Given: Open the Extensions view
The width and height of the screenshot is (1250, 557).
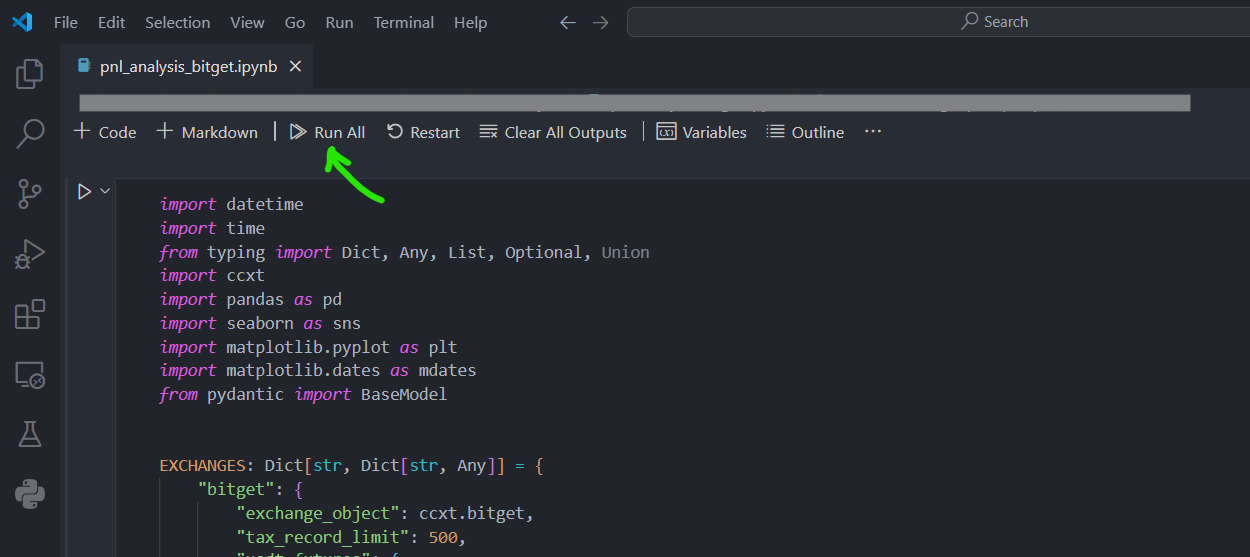Looking at the screenshot, I should tap(30, 314).
